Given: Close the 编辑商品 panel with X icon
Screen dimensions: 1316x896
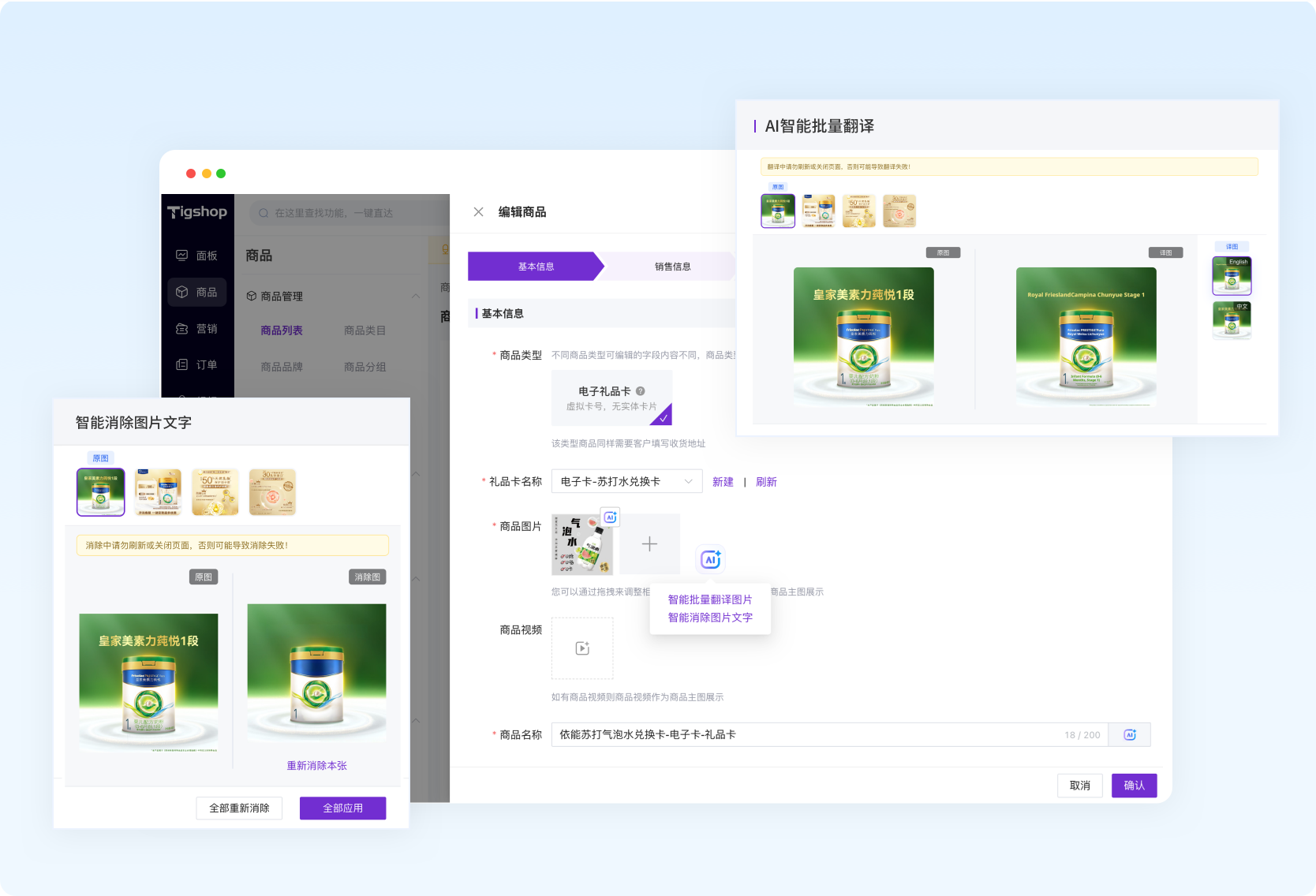Looking at the screenshot, I should (478, 211).
